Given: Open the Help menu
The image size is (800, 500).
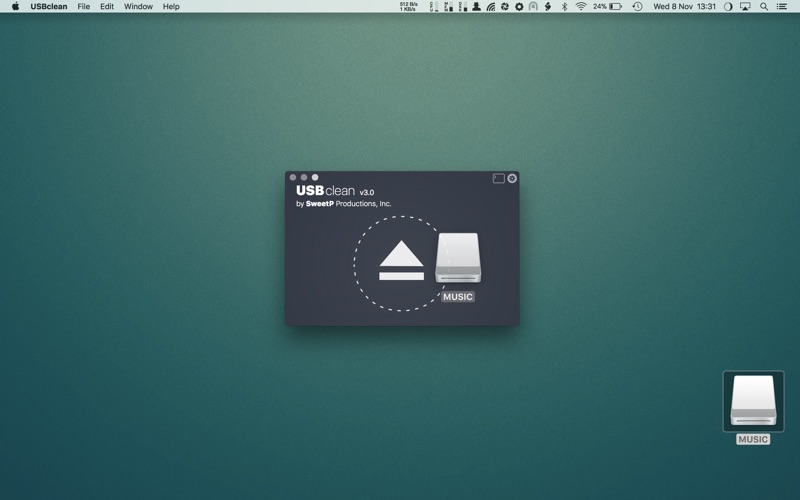Looking at the screenshot, I should point(171,6).
